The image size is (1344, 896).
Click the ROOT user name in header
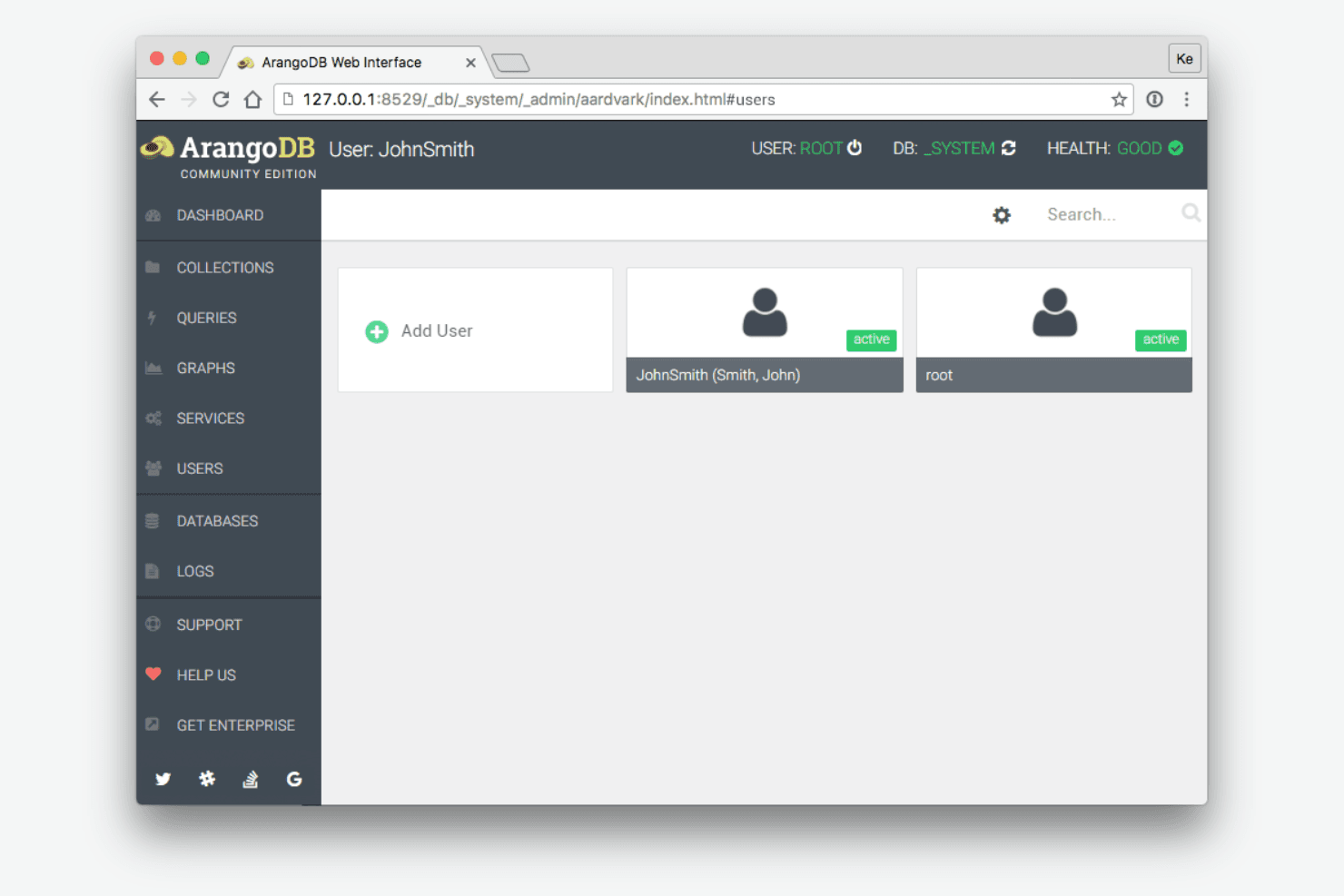tap(821, 148)
